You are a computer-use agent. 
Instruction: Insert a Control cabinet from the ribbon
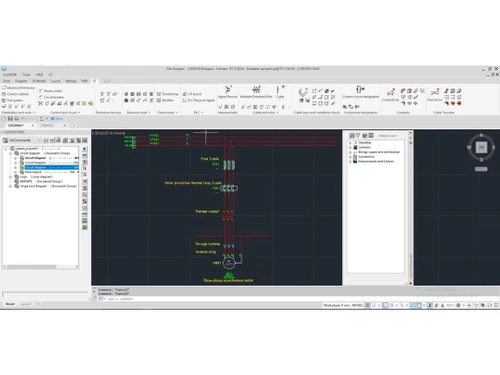click(15, 94)
